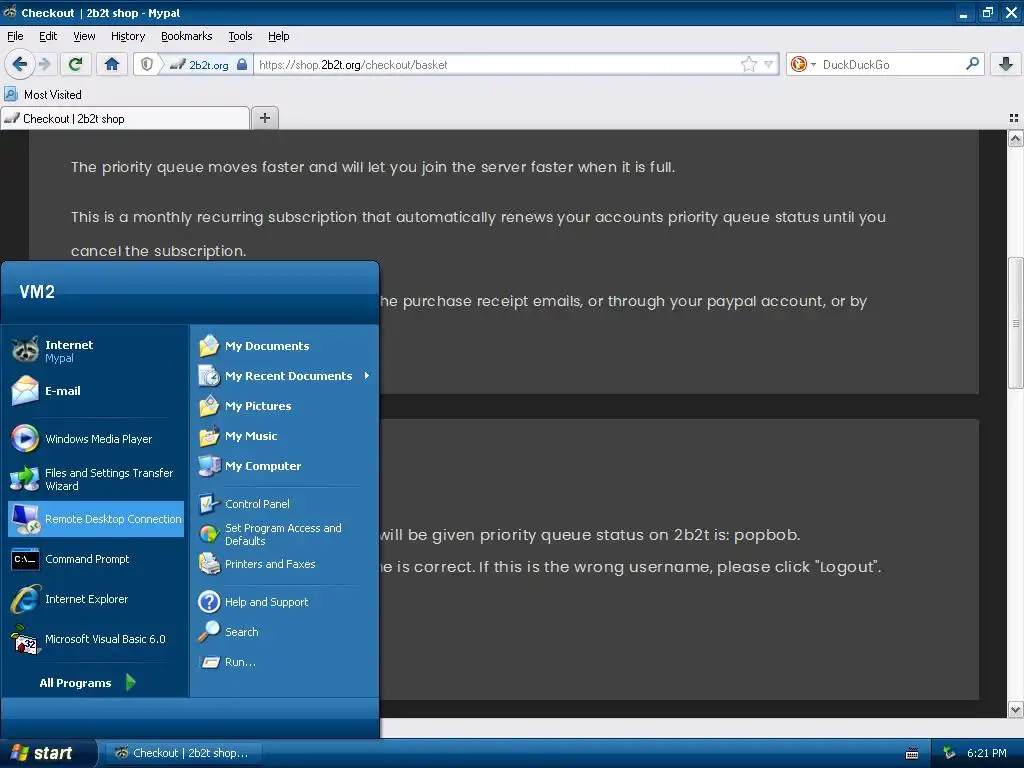Focus the DuckDuckGo search field
Viewport: 1024px width, 768px height.
(x=891, y=65)
